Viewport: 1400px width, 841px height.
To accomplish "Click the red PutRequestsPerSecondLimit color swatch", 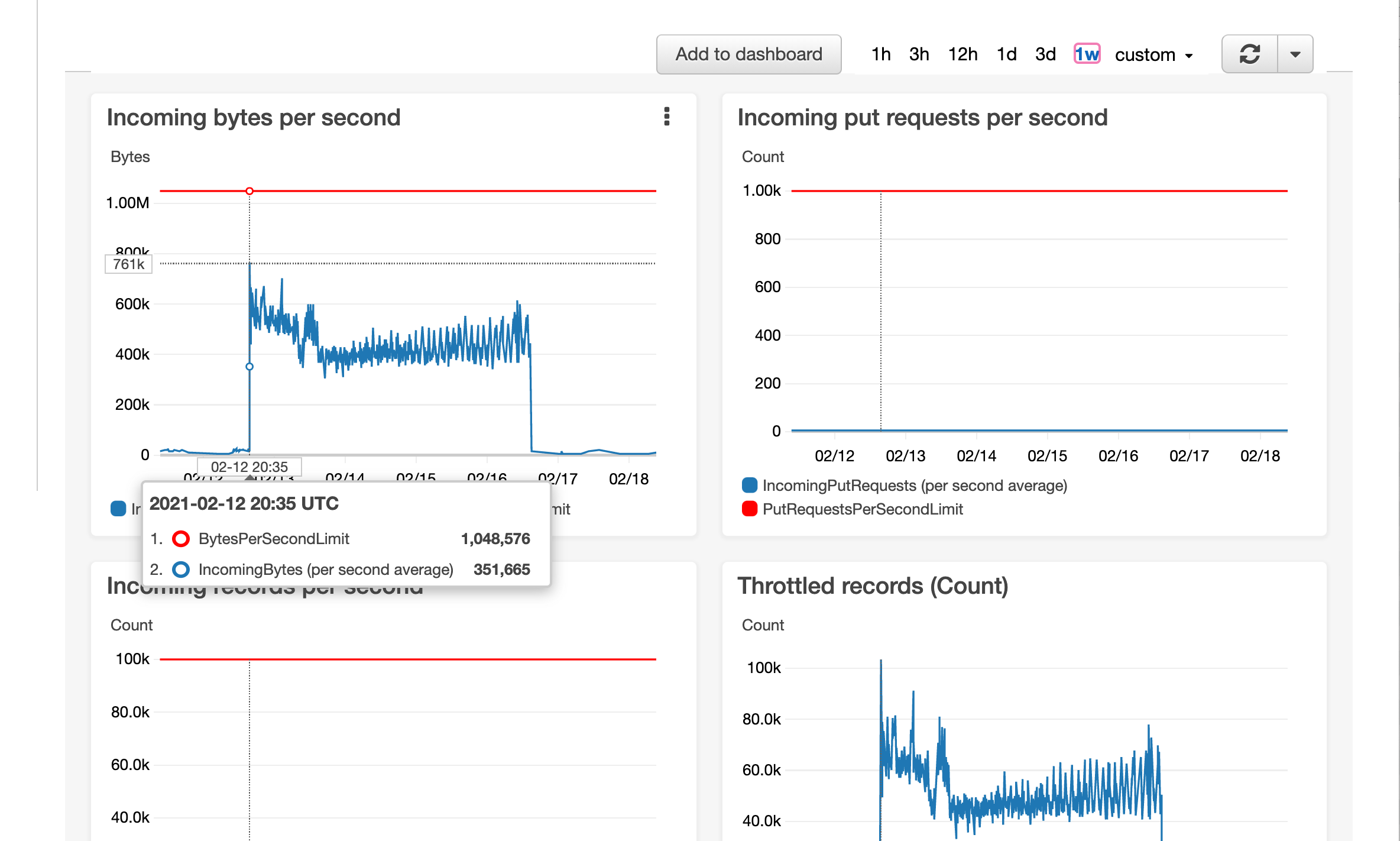I will click(x=749, y=509).
